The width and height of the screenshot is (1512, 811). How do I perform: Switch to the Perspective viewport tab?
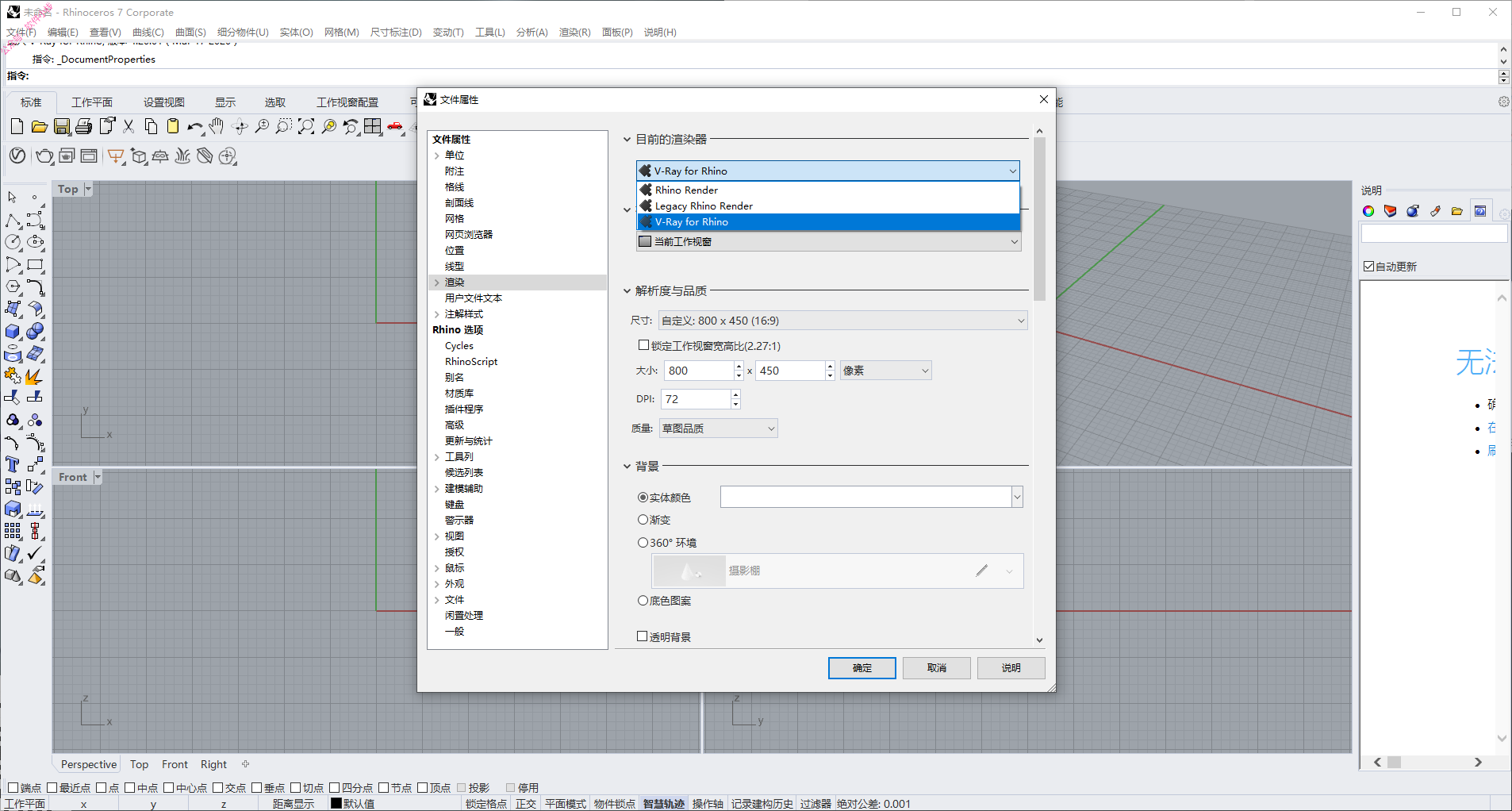coord(89,764)
